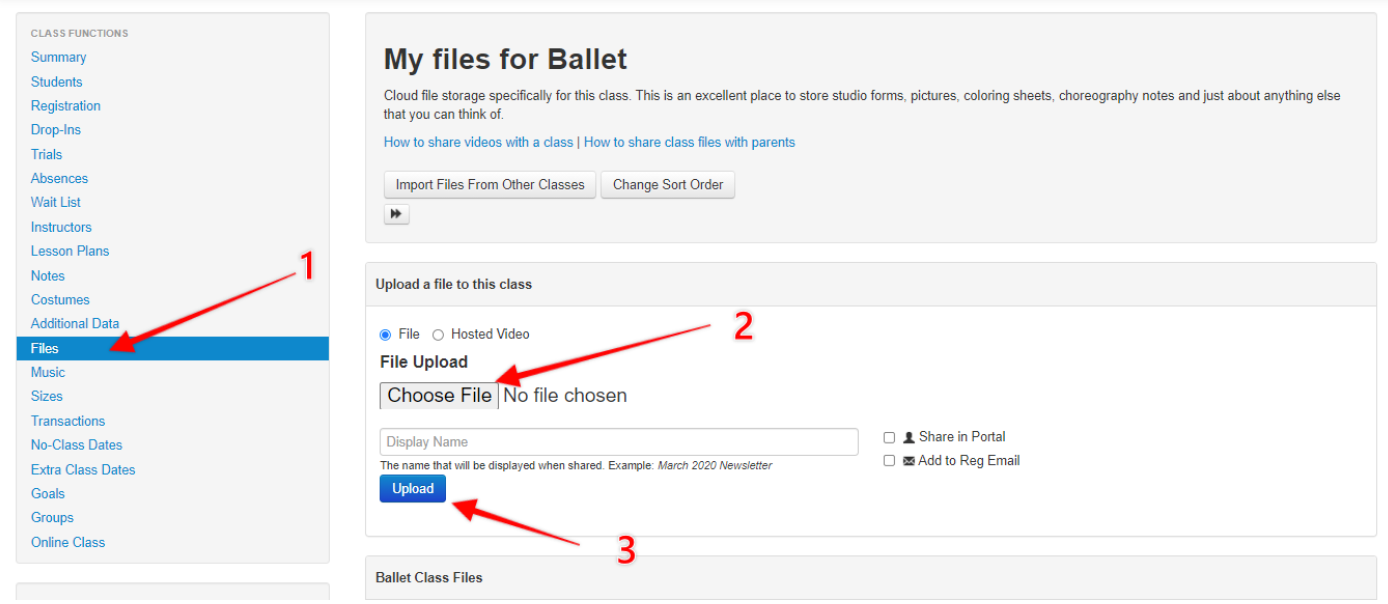Screen dimensions: 1388x604
Task: Click the person icon beside Share in Portal
Action: point(909,437)
